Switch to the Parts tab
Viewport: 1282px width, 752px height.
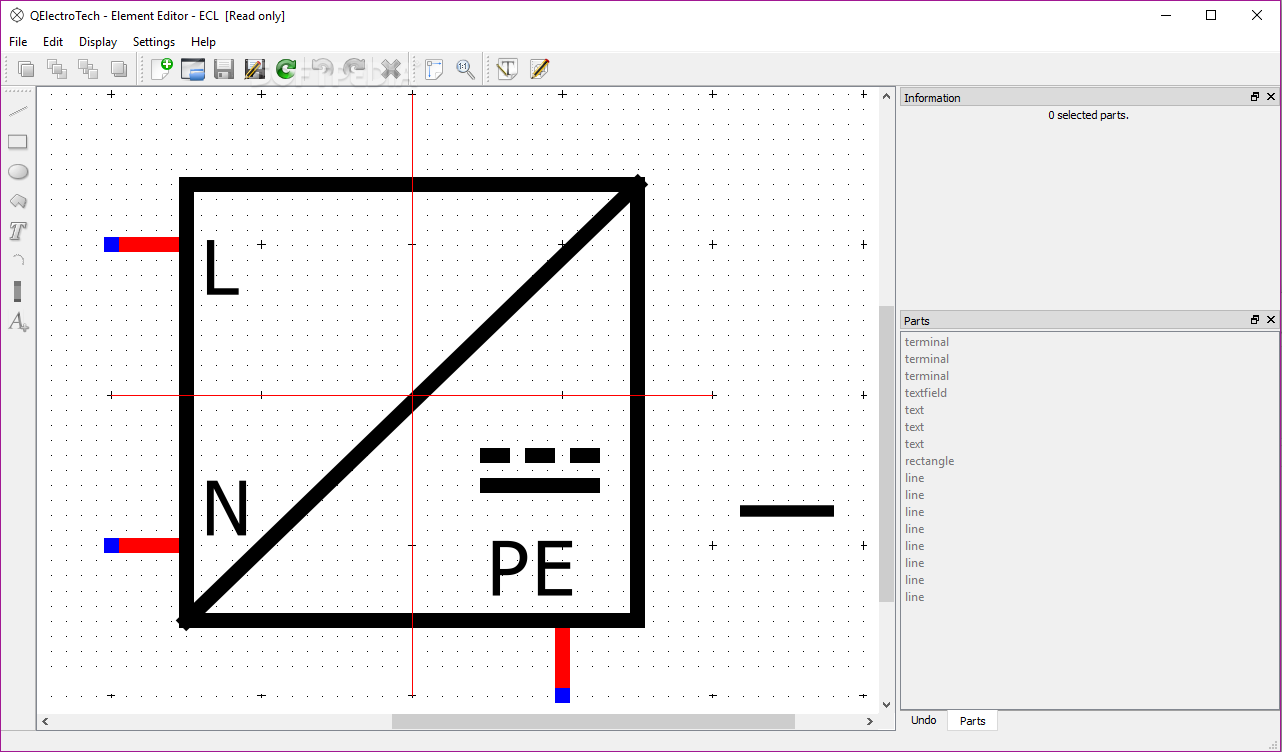973,721
